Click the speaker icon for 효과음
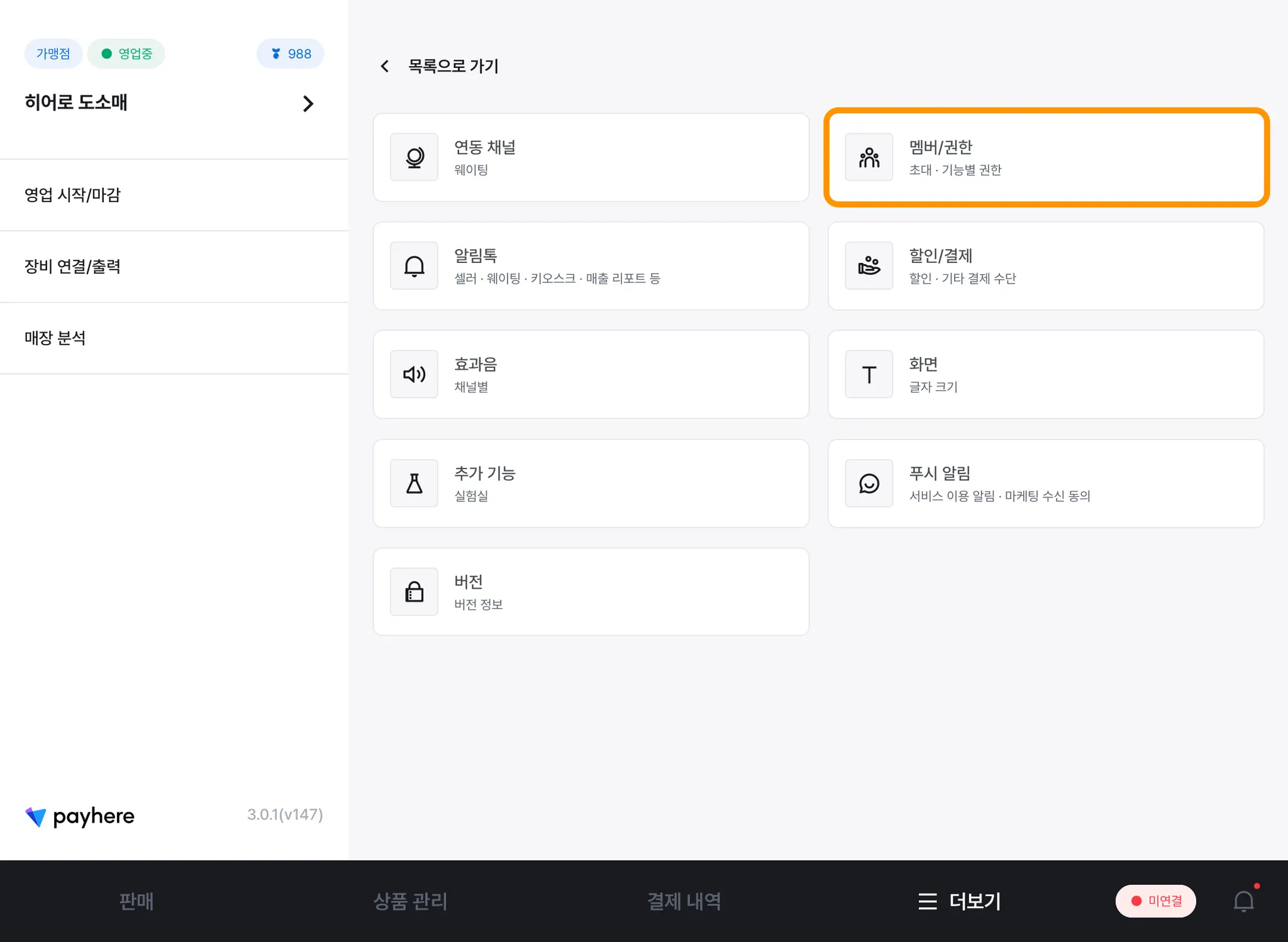Image resolution: width=1288 pixels, height=942 pixels. (x=414, y=375)
